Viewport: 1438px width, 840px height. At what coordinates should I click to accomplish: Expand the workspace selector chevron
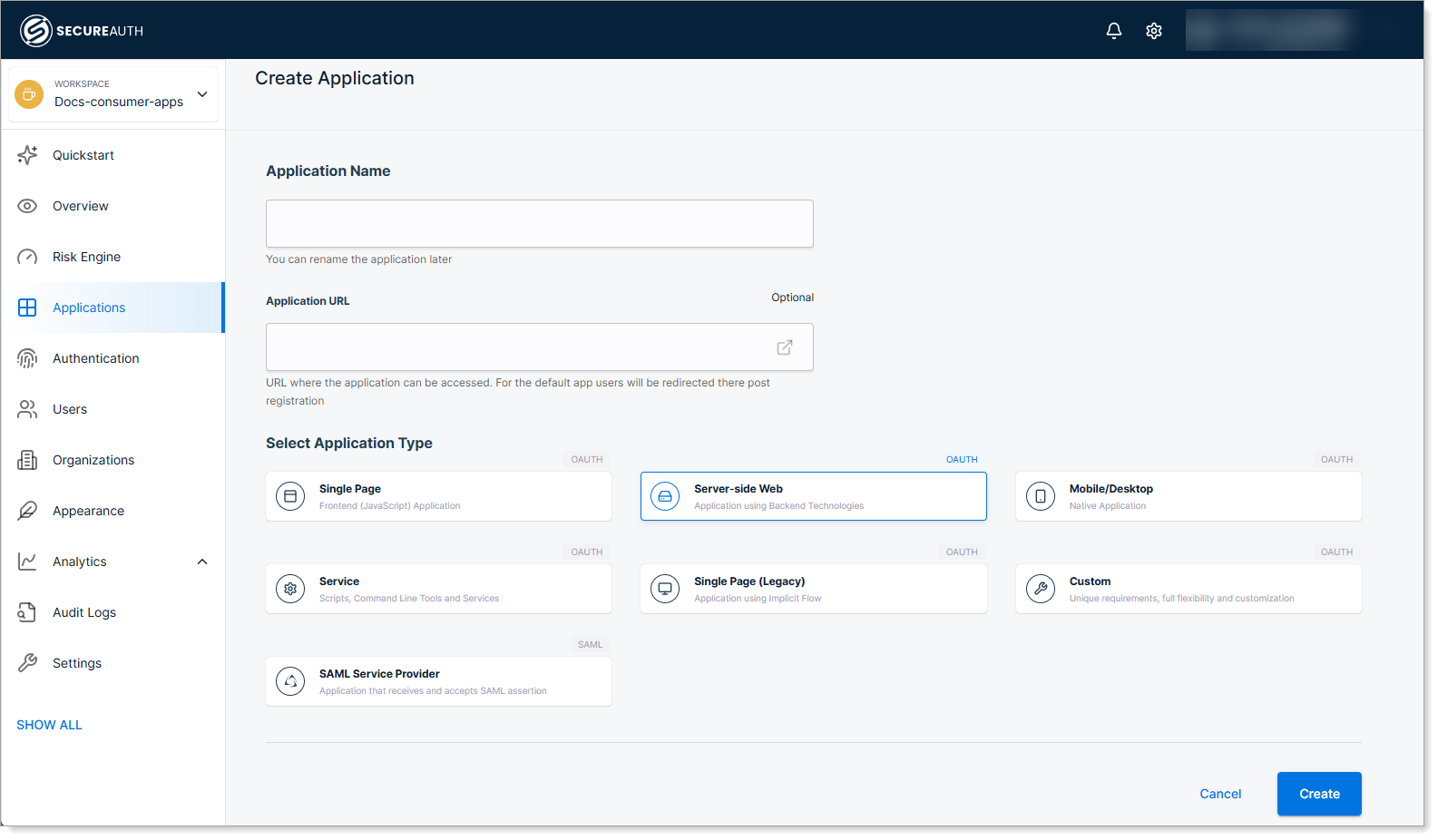point(202,94)
